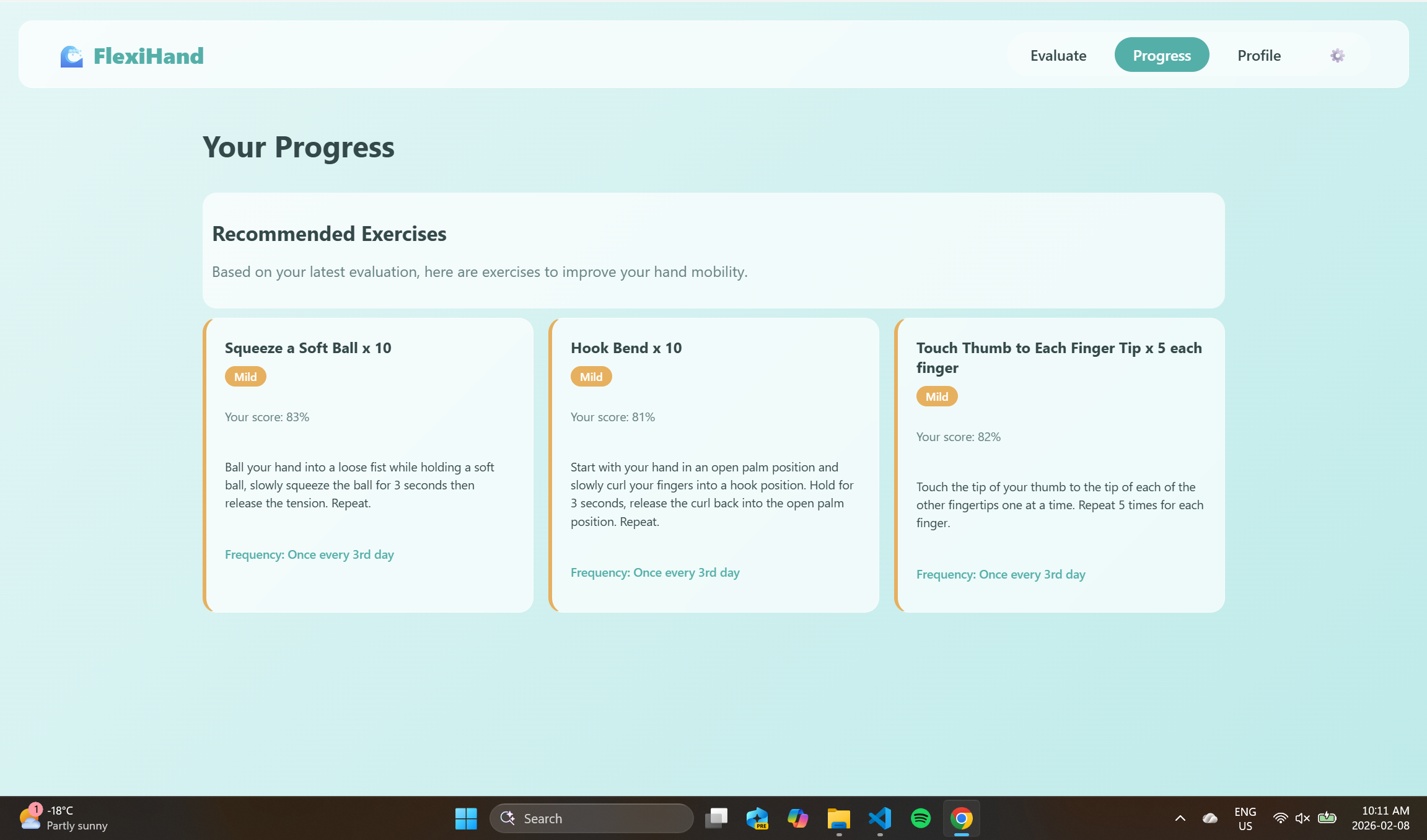This screenshot has width=1427, height=840.
Task: Click the Chrome taskbar icon
Action: pyautogui.click(x=961, y=818)
